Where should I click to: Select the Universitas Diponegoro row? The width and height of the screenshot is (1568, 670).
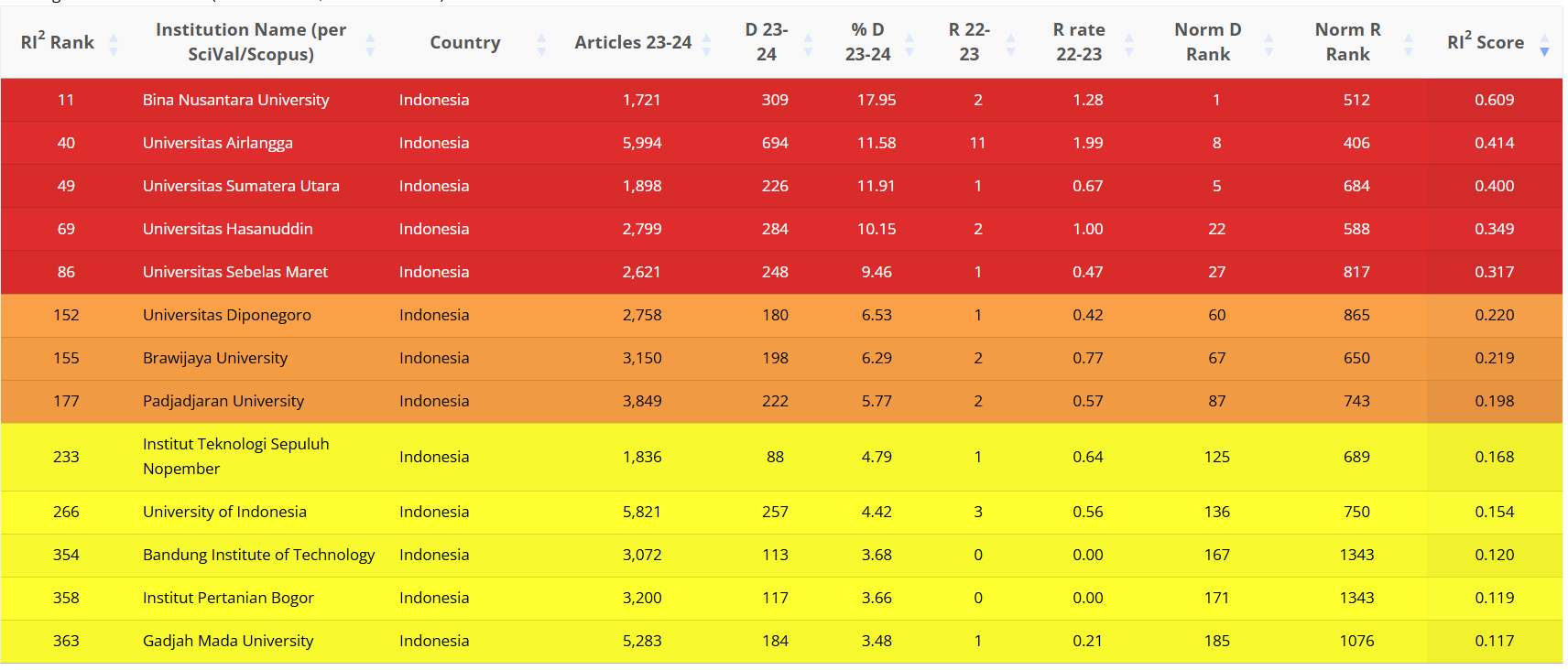click(226, 315)
